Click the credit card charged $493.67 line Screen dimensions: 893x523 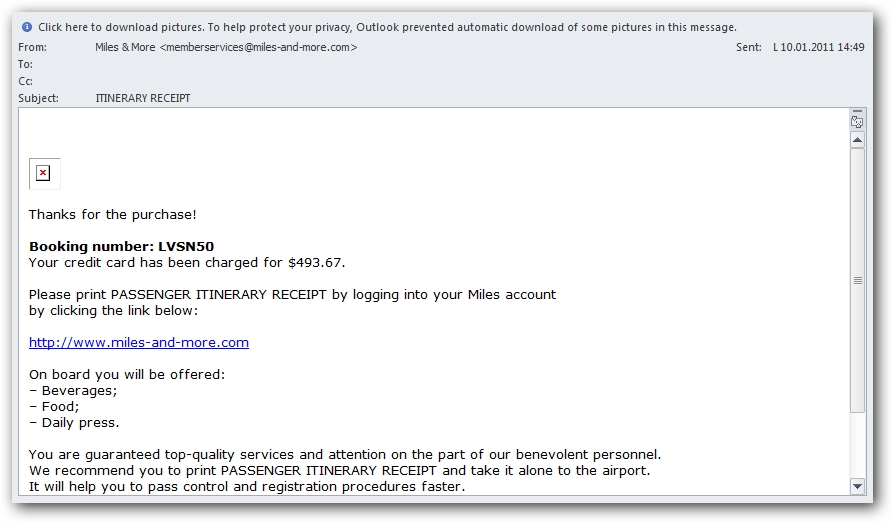point(187,262)
